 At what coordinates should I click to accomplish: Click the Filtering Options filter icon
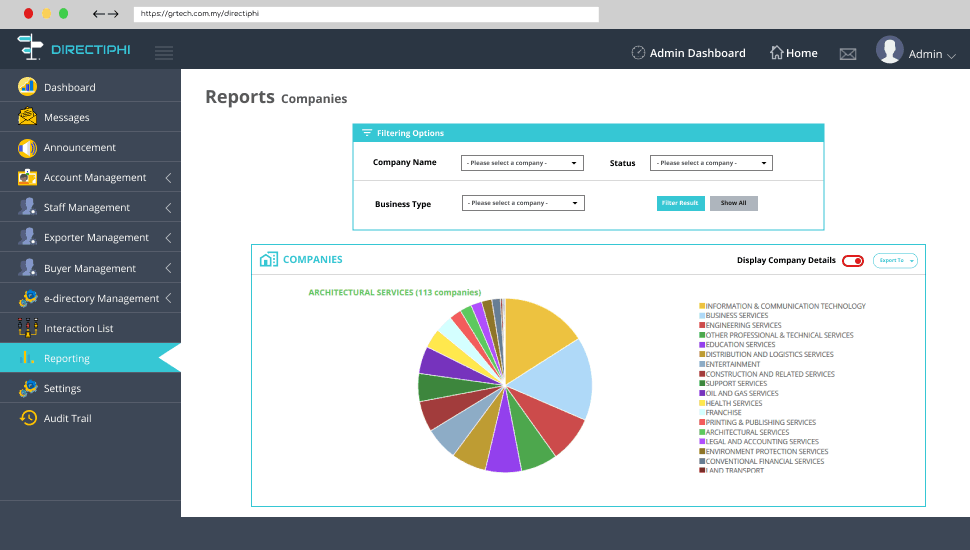(x=367, y=133)
